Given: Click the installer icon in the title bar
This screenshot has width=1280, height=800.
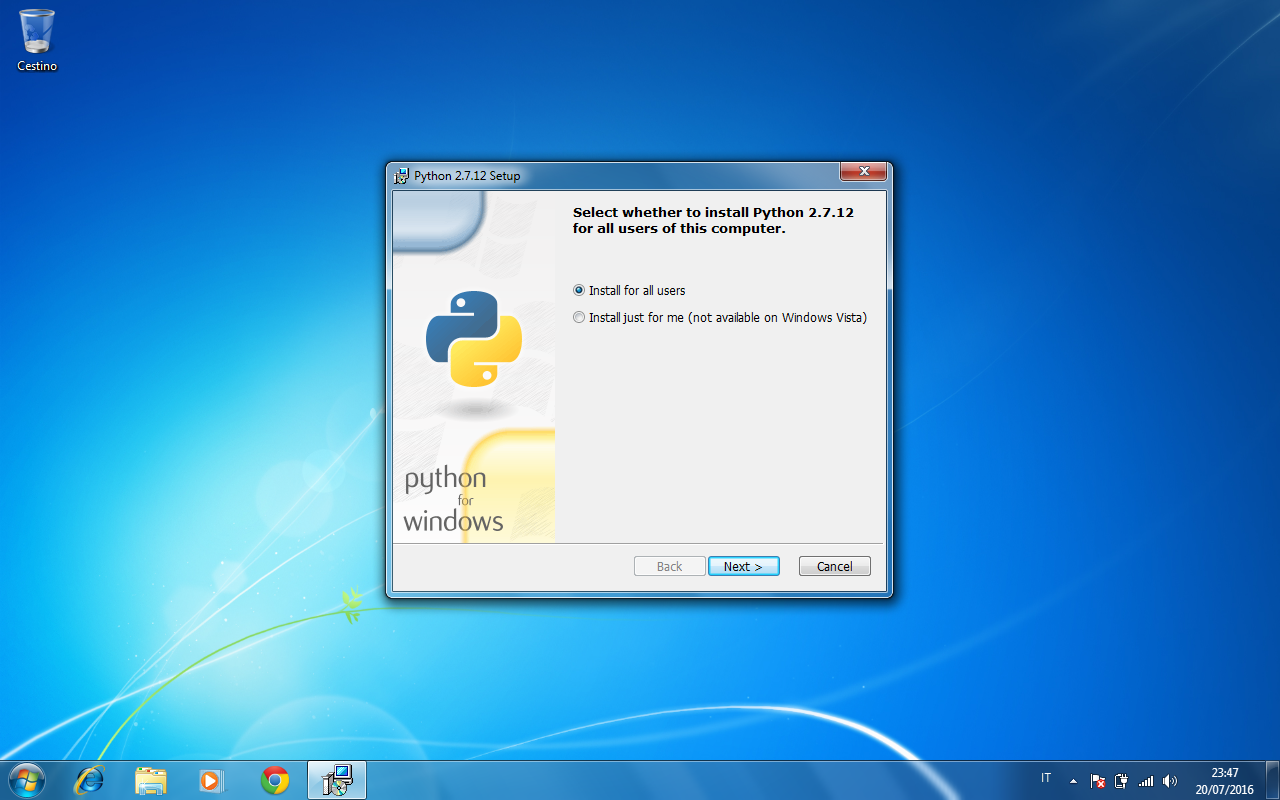Looking at the screenshot, I should point(401,176).
